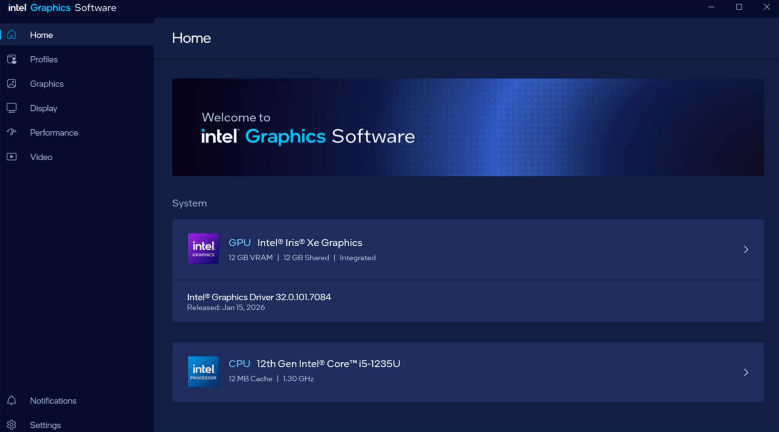The image size is (779, 432).
Task: Click the purple Intel Graphics badge
Action: 203,248
